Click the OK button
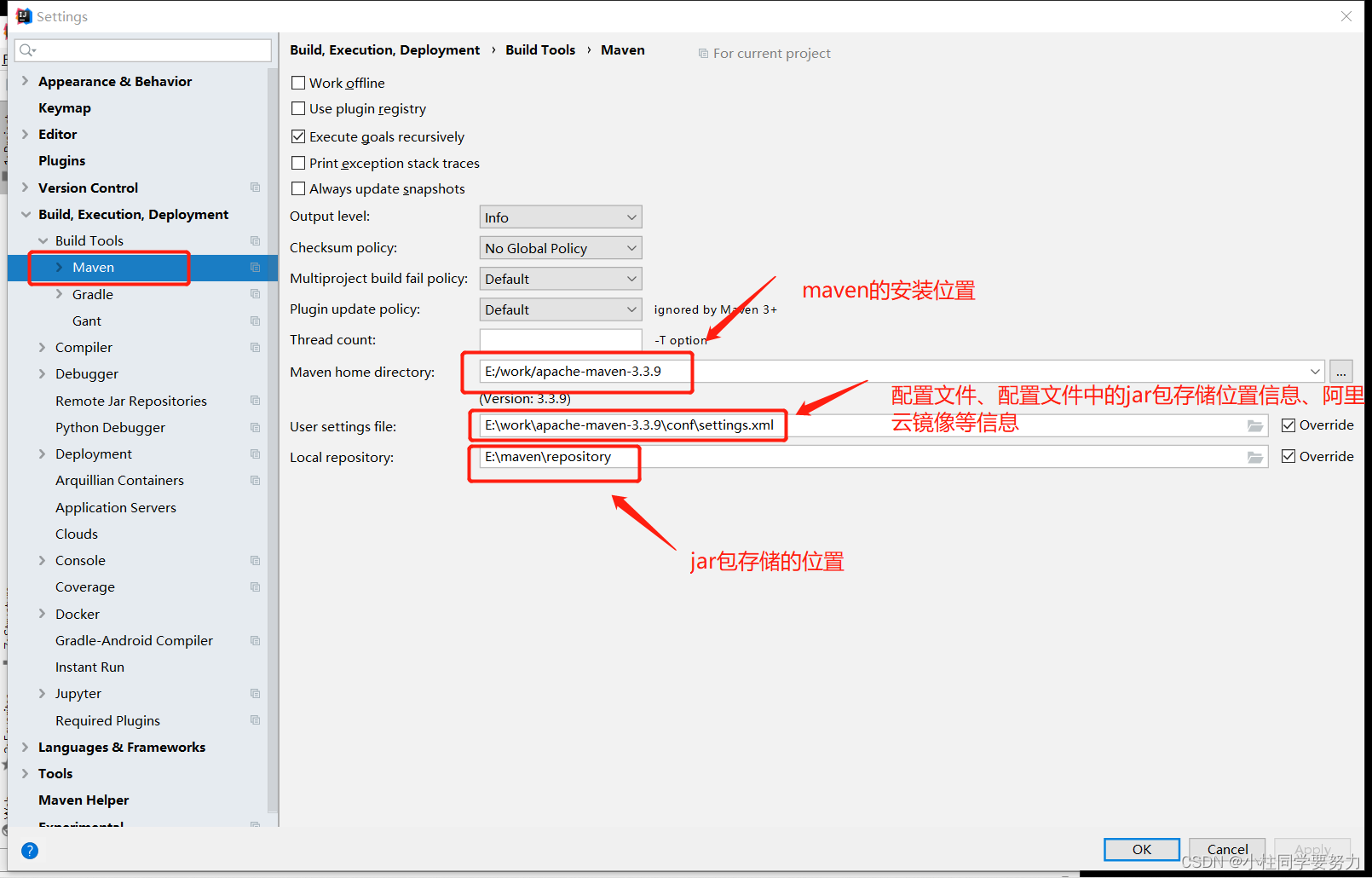Image resolution: width=1372 pixels, height=878 pixels. 1142,849
